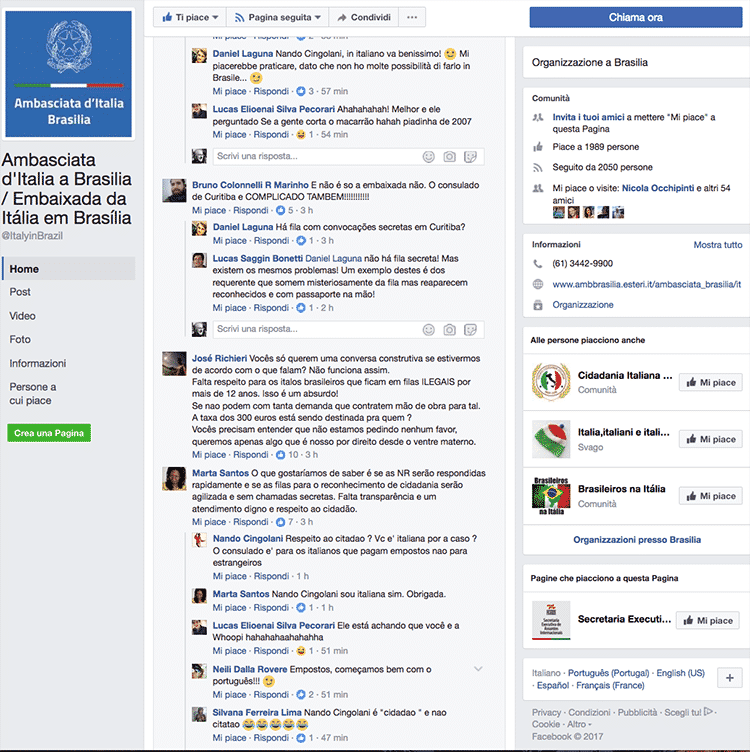This screenshot has height=752, width=750.
Task: Open the Post section in sidebar
Action: [20, 292]
